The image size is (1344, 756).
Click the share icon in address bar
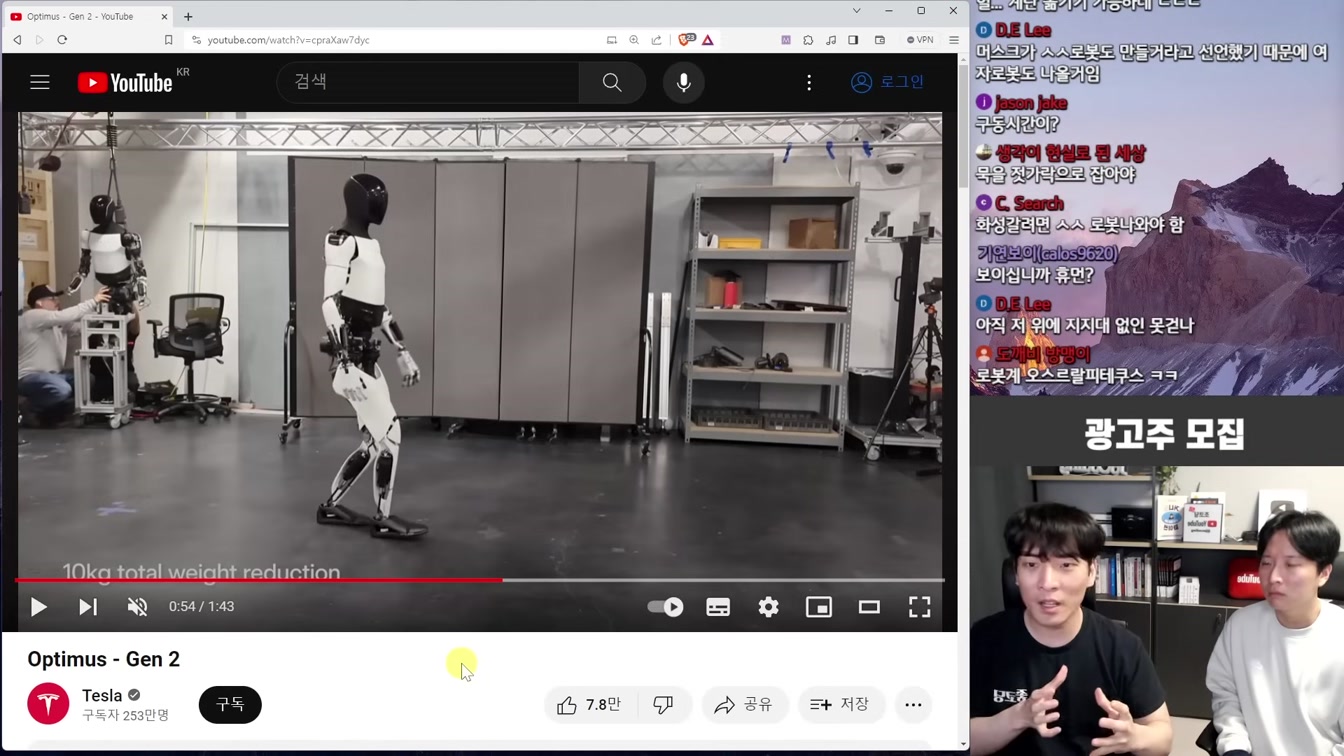(657, 40)
